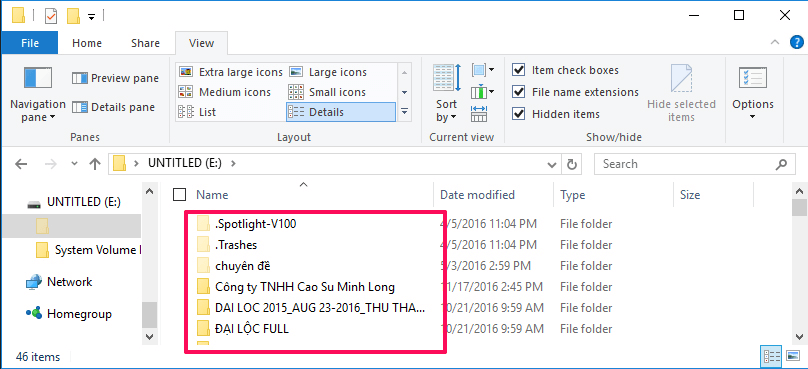Toggle the Preview pane
The width and height of the screenshot is (808, 369).
(x=115, y=78)
